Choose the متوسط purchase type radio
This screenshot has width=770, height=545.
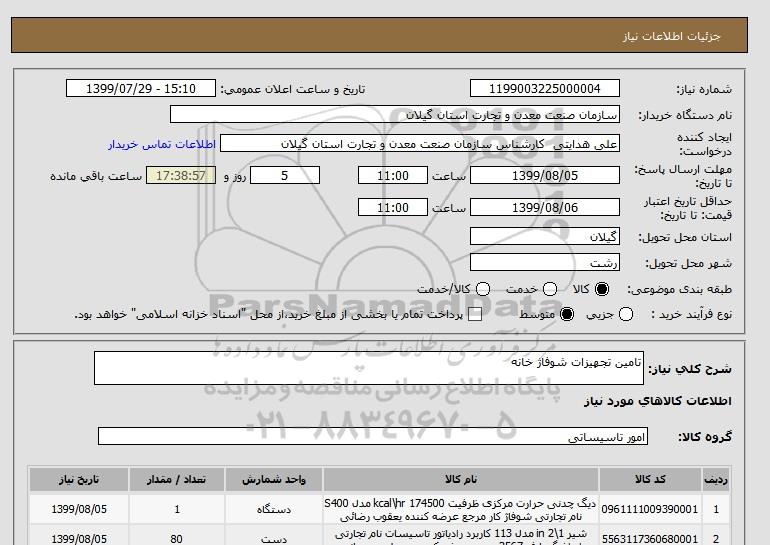[567, 314]
